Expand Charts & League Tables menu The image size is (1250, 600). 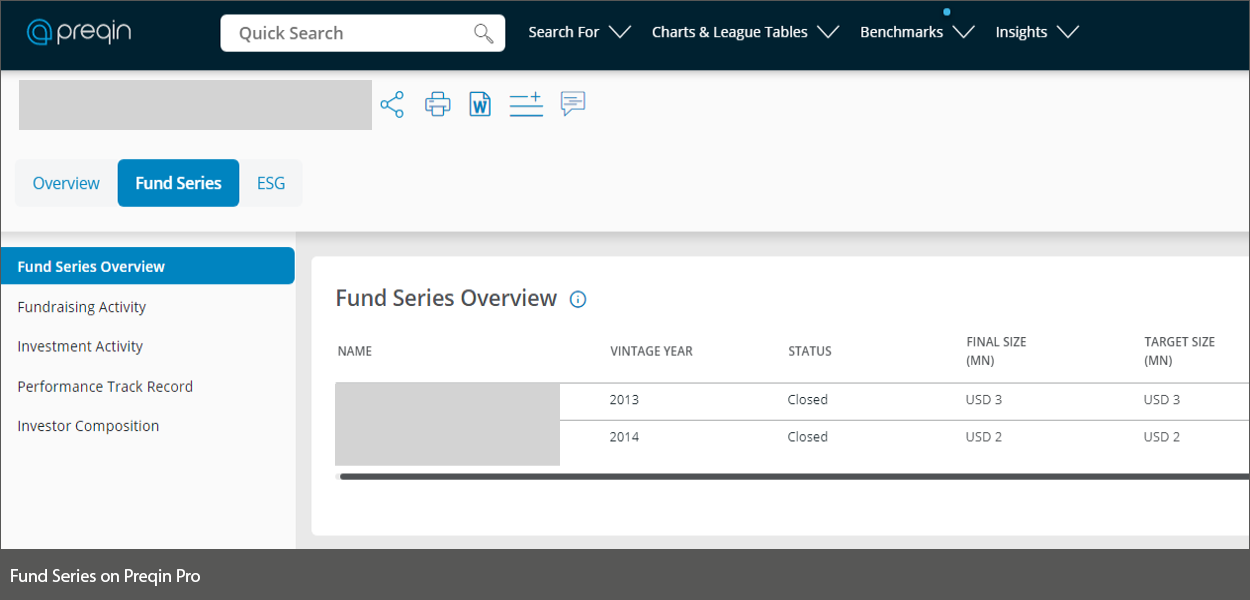[745, 32]
